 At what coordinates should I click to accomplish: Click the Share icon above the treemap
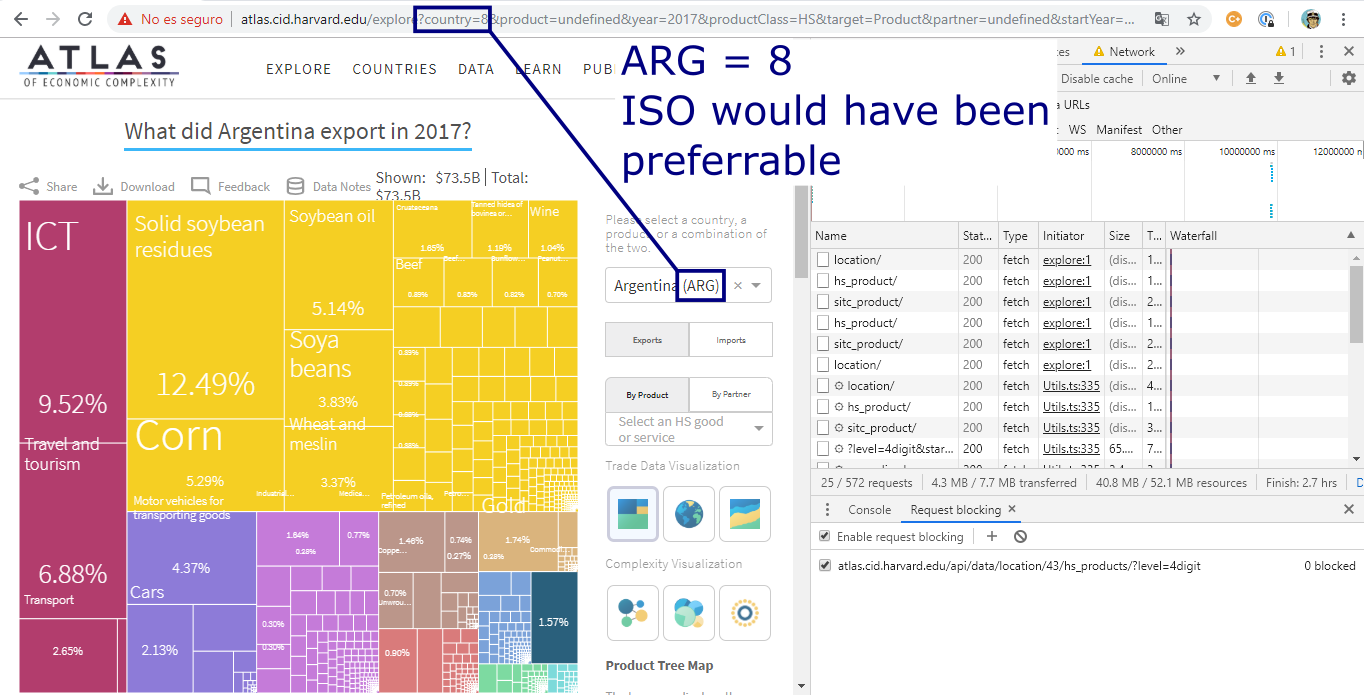click(30, 186)
